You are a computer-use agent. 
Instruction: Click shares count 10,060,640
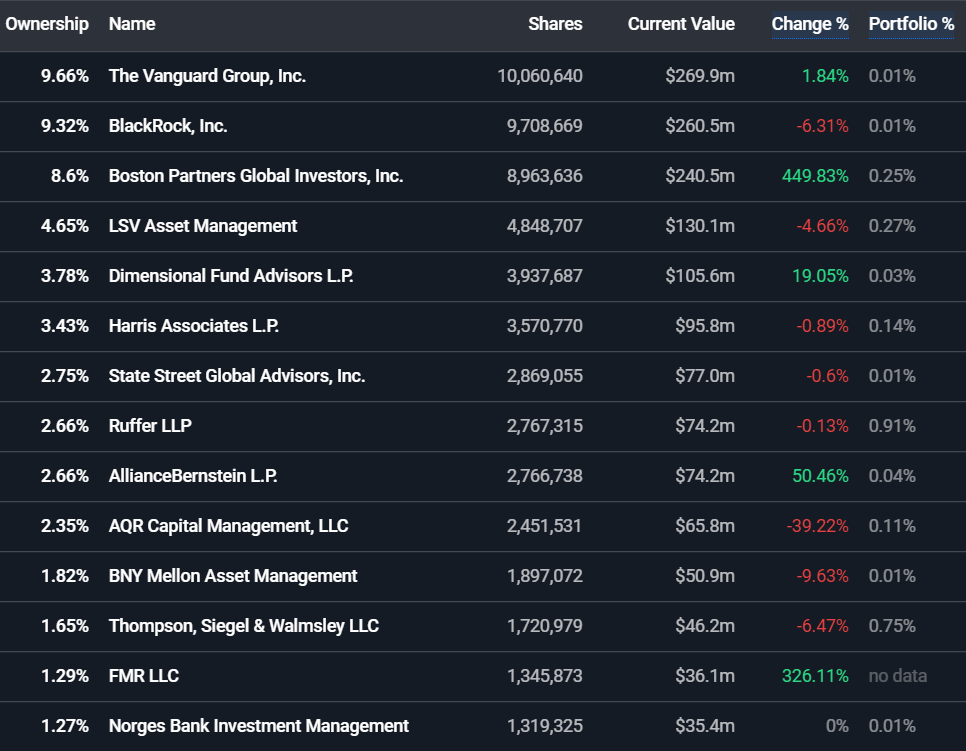pos(540,76)
